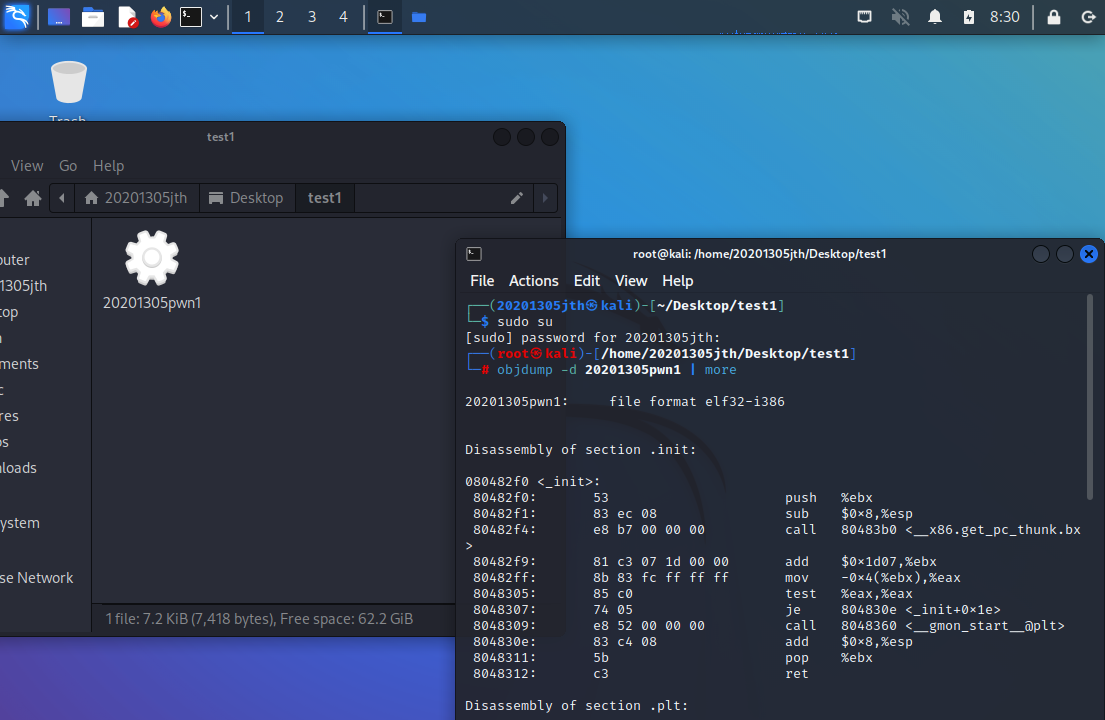The image size is (1105, 720).
Task: Open terminal emulator launcher in panel
Action: (x=191, y=17)
